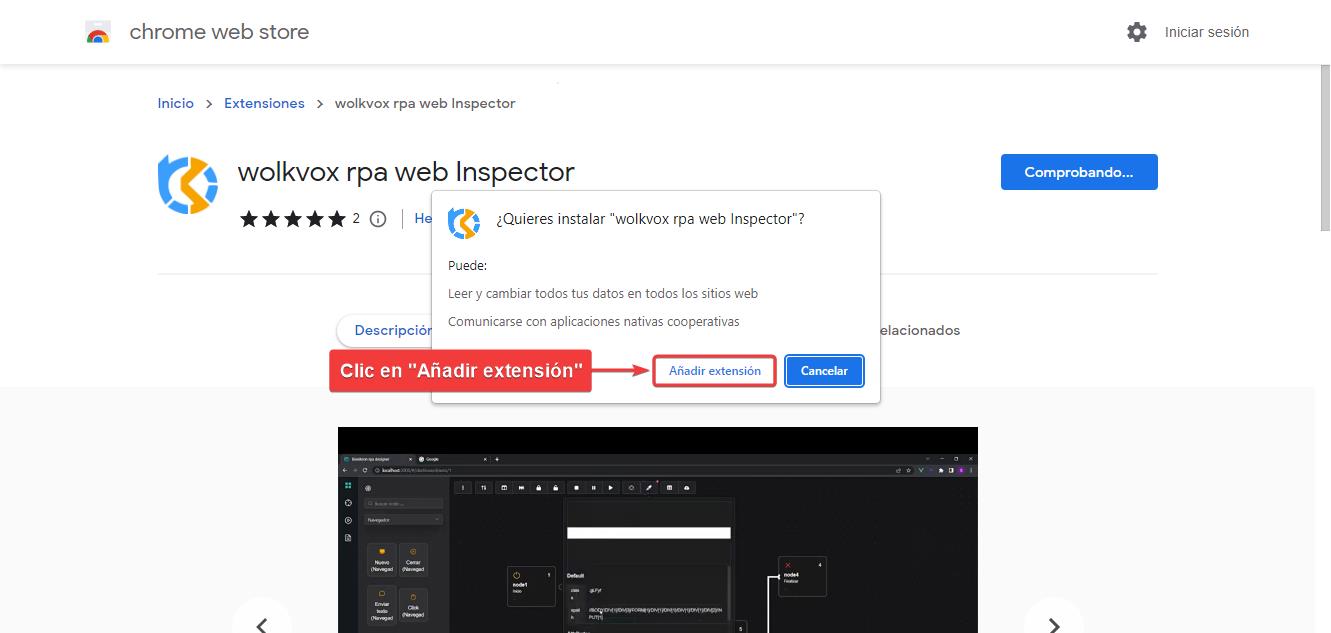Viewport: 1331px width, 633px height.
Task: Confirm install with Añadir extensión
Action: [715, 371]
